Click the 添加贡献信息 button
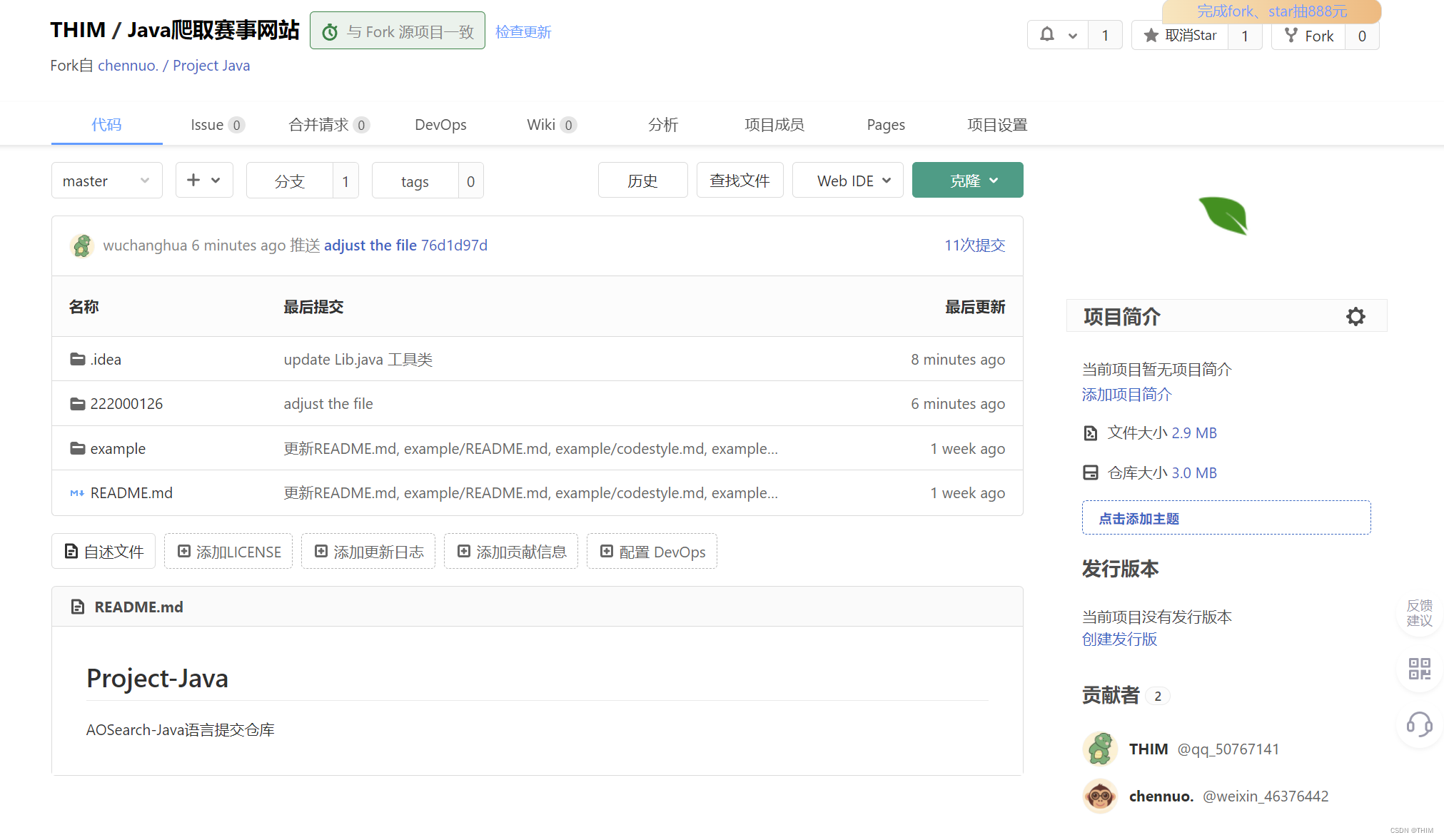 coord(511,552)
